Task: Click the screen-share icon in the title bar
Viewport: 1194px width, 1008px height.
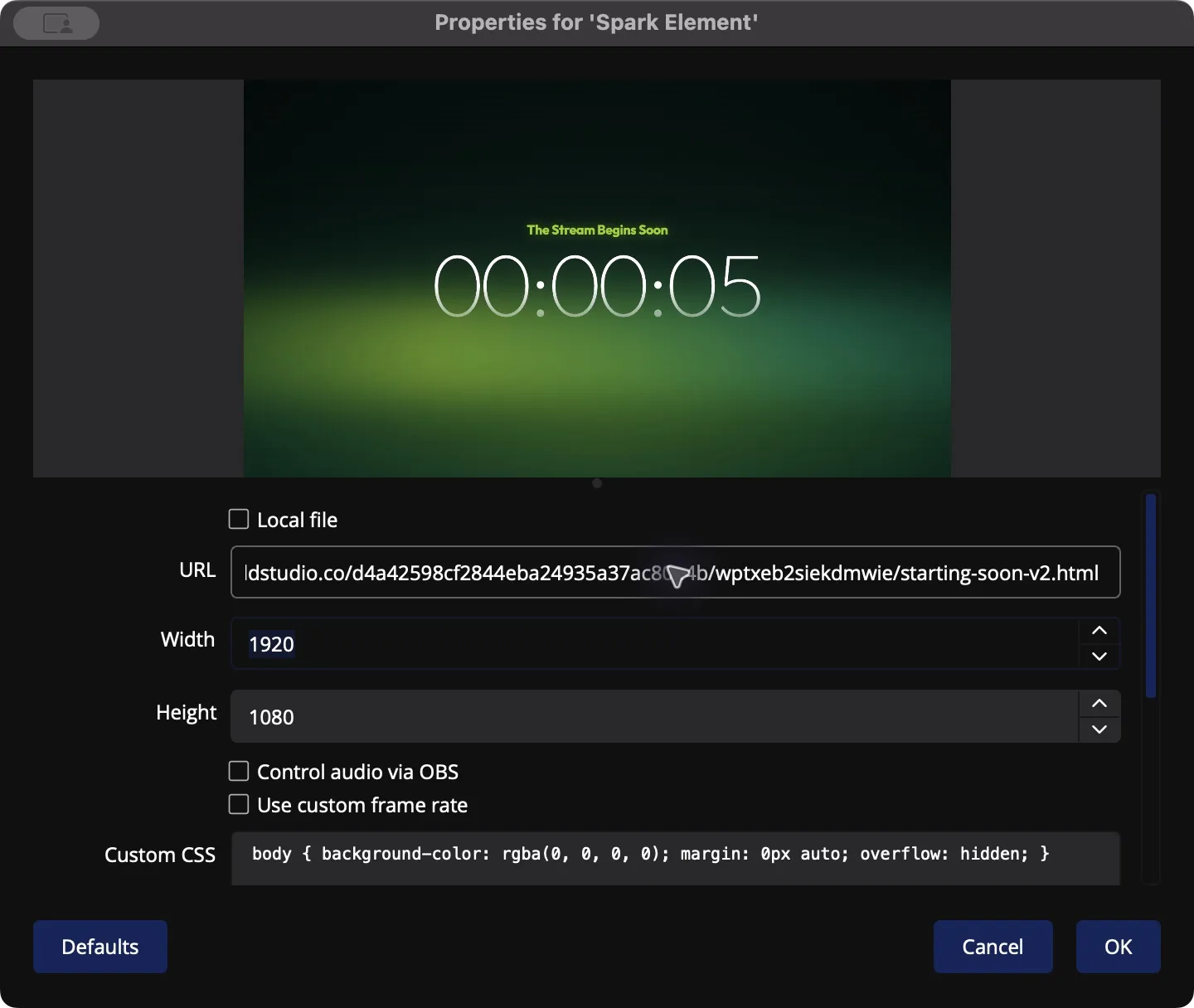Action: [x=57, y=23]
